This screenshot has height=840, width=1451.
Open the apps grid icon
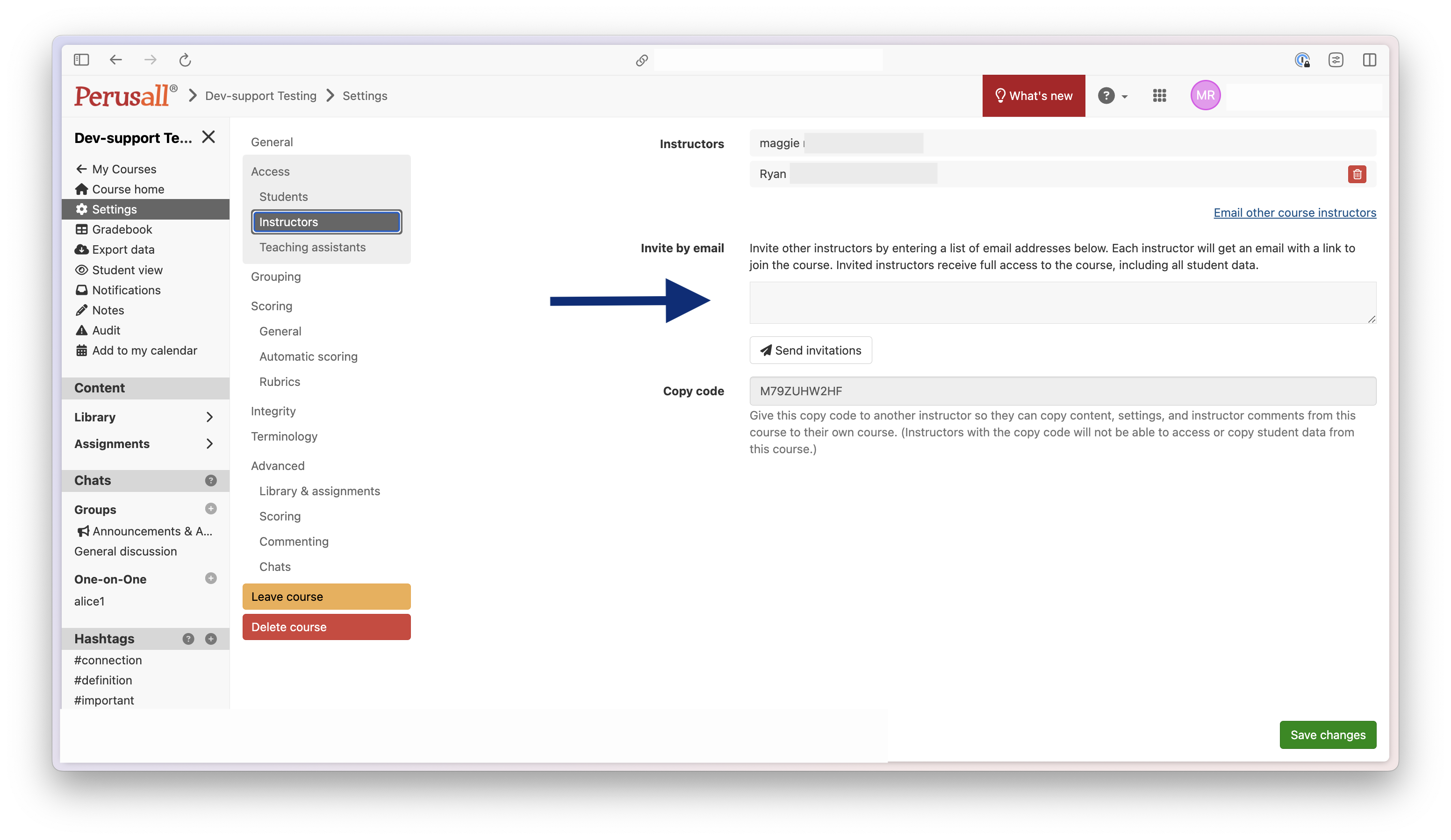pyautogui.click(x=1159, y=96)
